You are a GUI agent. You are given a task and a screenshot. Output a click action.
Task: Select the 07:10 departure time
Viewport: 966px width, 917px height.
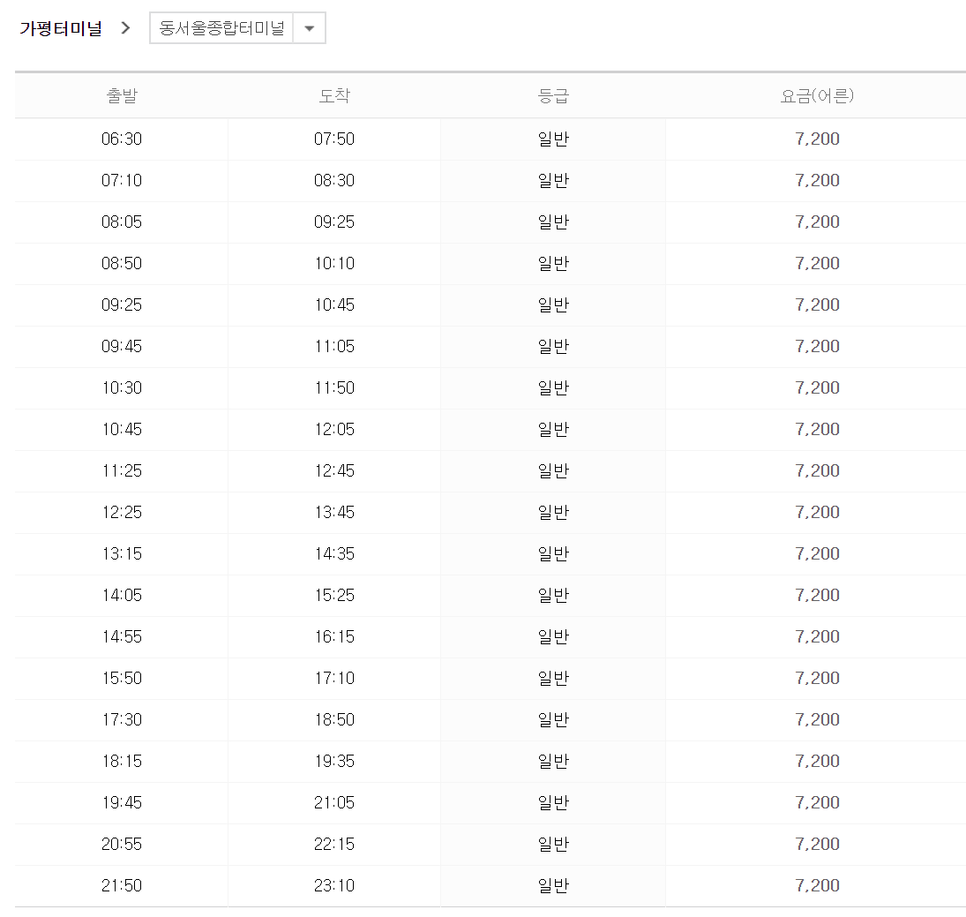121,180
